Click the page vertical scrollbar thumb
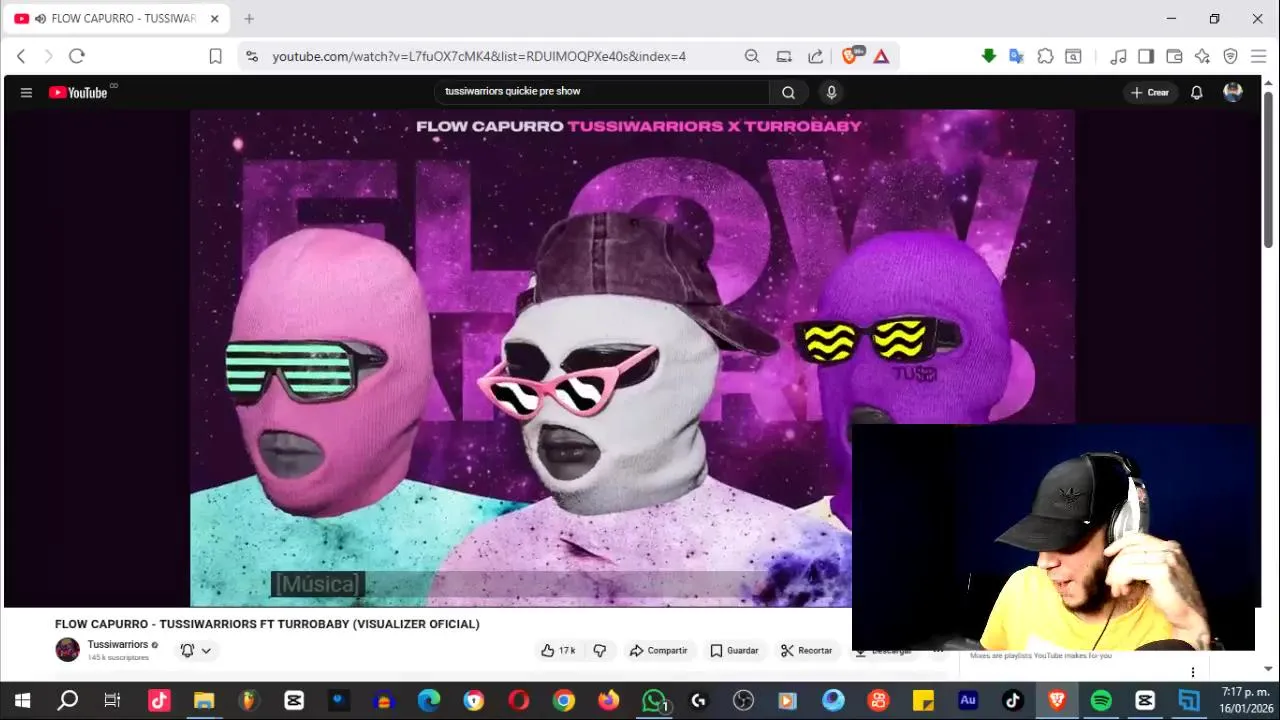1280x720 pixels. 1269,168
